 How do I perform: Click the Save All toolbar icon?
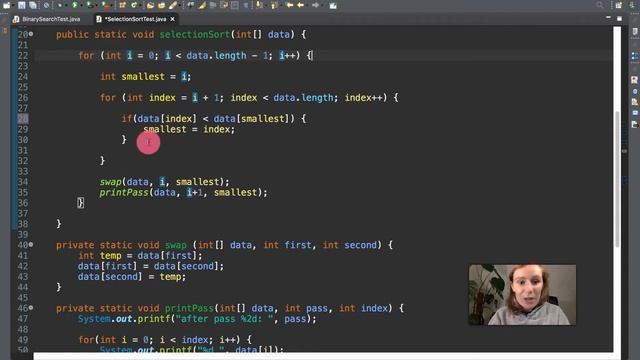(x=33, y=5)
